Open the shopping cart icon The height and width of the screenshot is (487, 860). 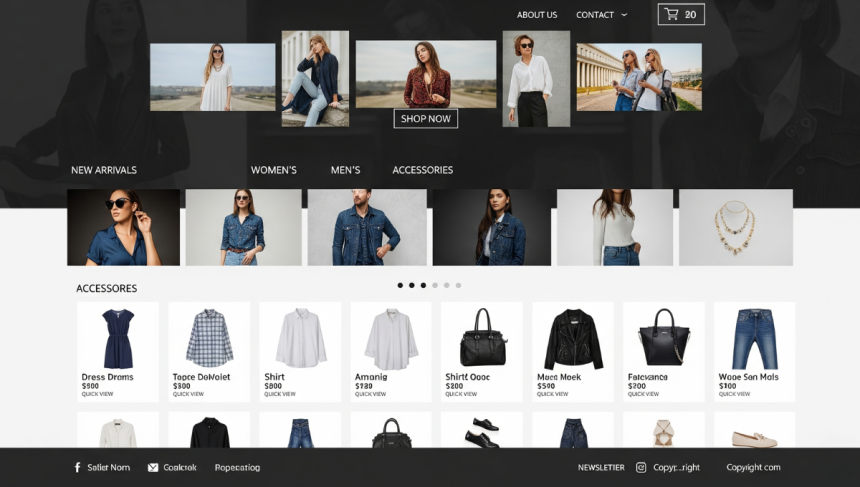pos(671,14)
